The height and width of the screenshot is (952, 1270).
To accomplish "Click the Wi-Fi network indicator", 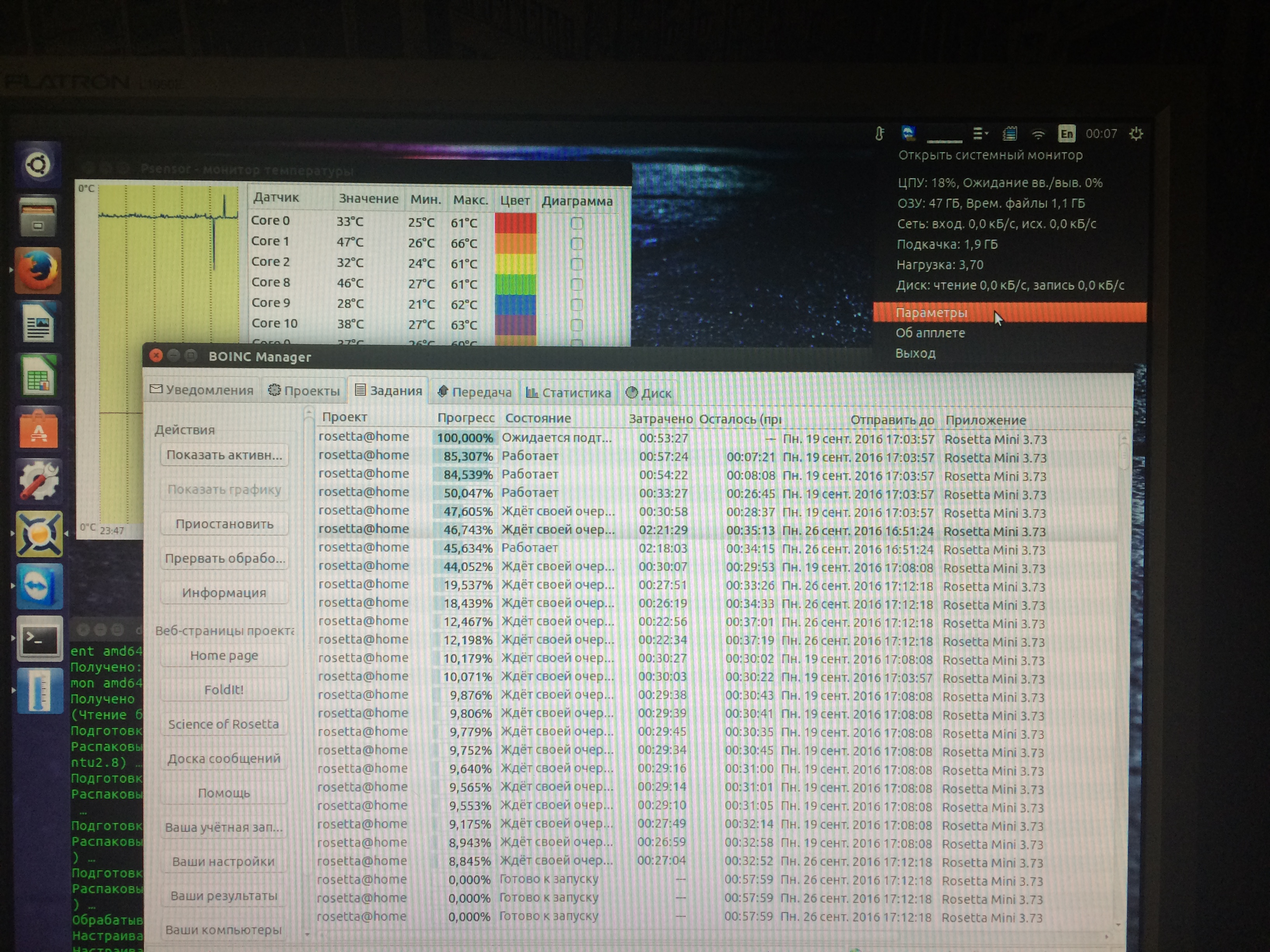I will (x=1038, y=134).
